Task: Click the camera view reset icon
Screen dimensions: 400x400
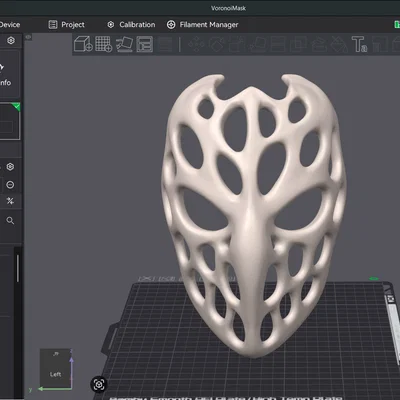Action: pos(99,385)
